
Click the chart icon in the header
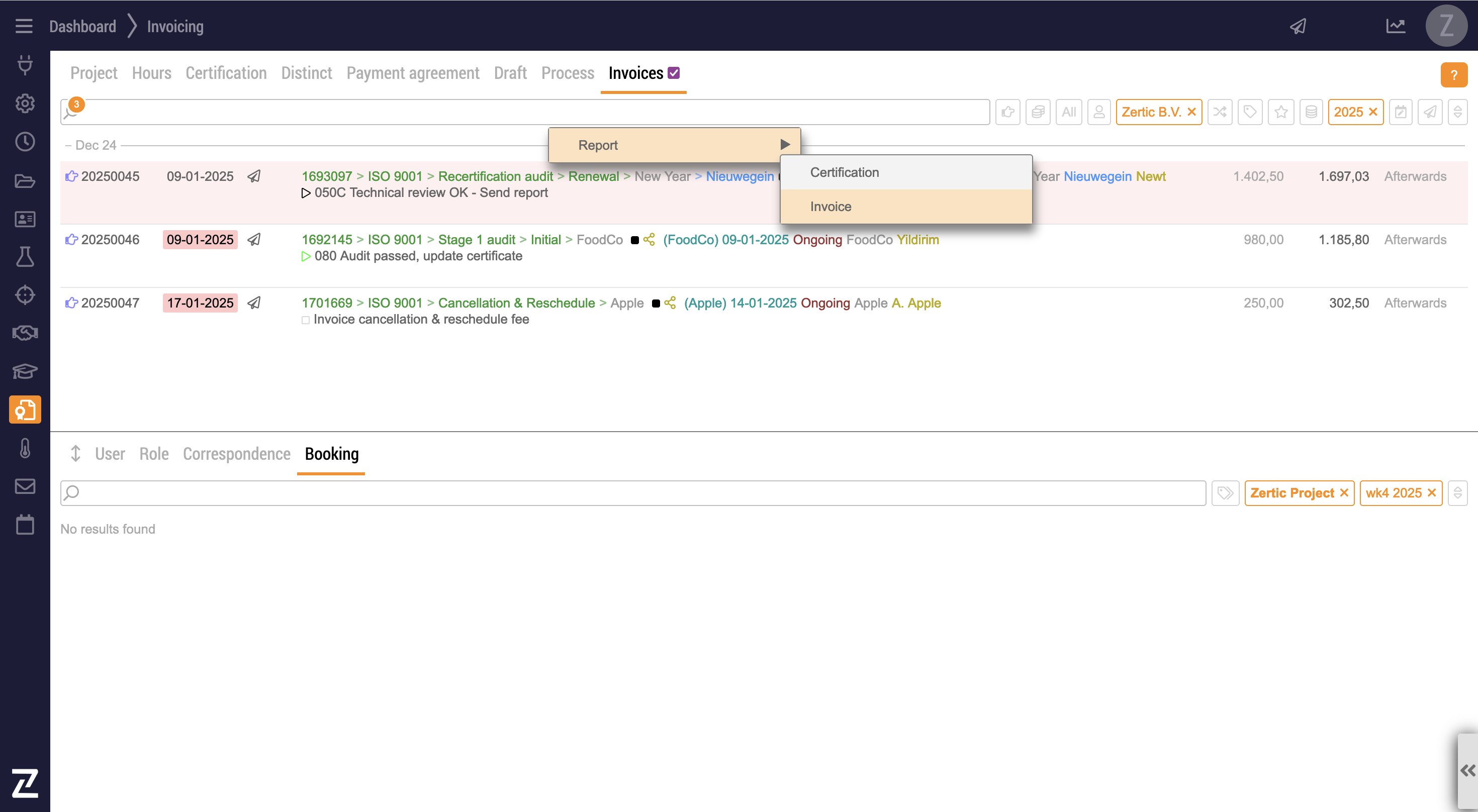tap(1396, 26)
